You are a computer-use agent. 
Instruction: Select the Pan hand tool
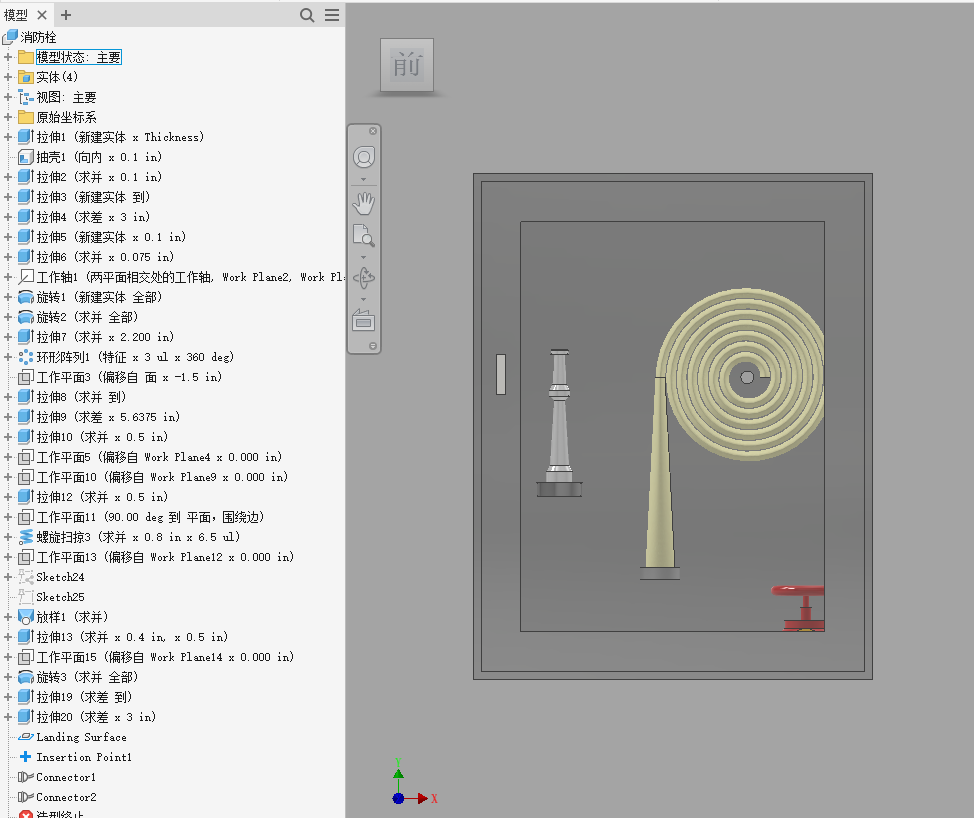click(364, 203)
